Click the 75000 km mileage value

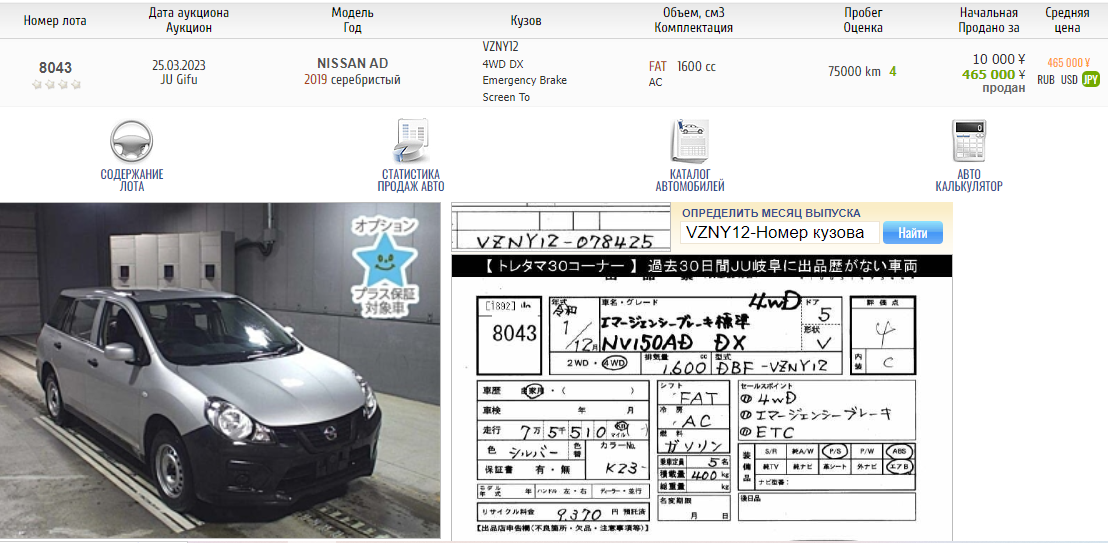(x=854, y=71)
